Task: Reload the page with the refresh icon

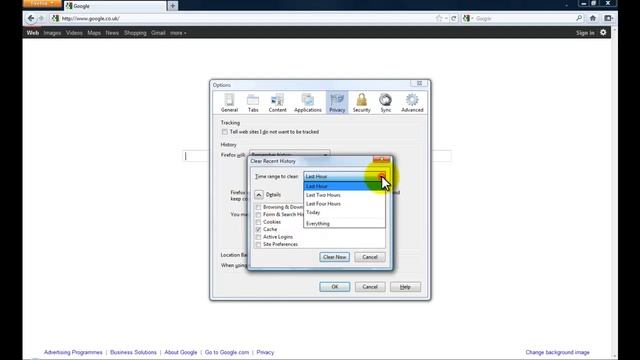Action: coord(453,18)
